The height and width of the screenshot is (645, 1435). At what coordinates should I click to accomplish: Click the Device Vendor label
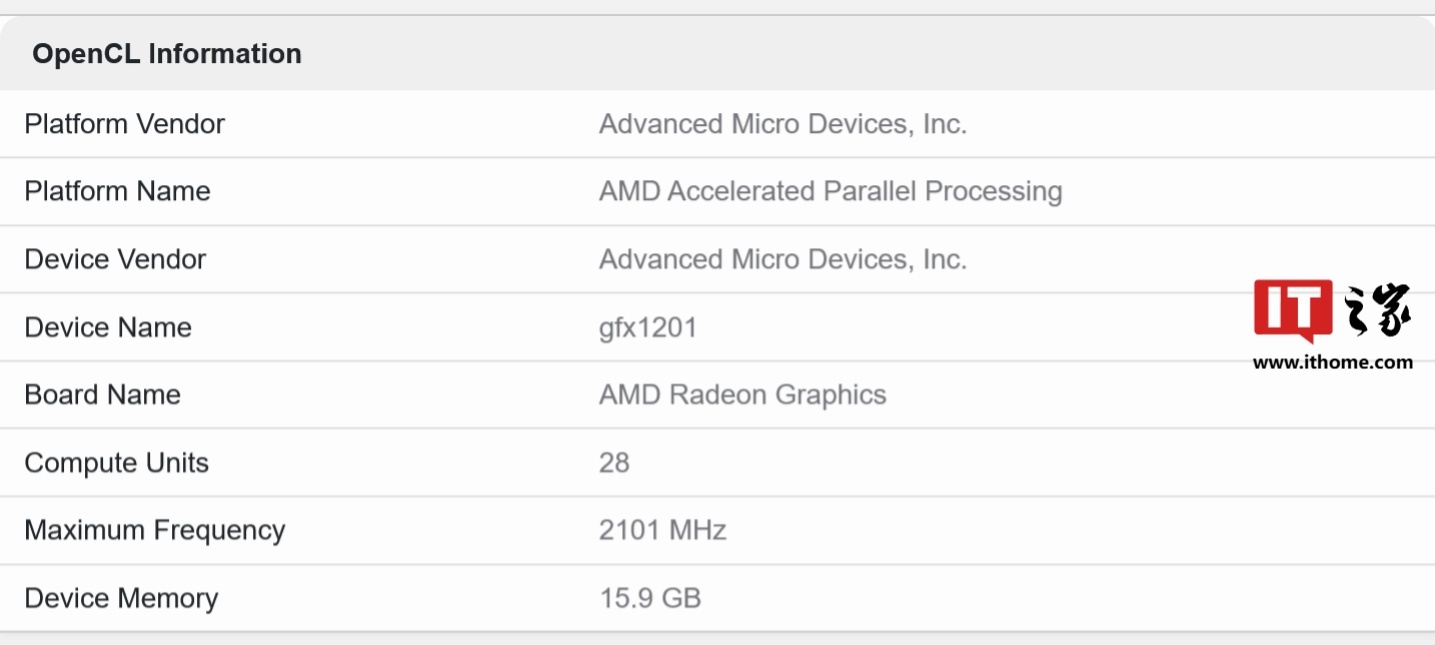[115, 259]
